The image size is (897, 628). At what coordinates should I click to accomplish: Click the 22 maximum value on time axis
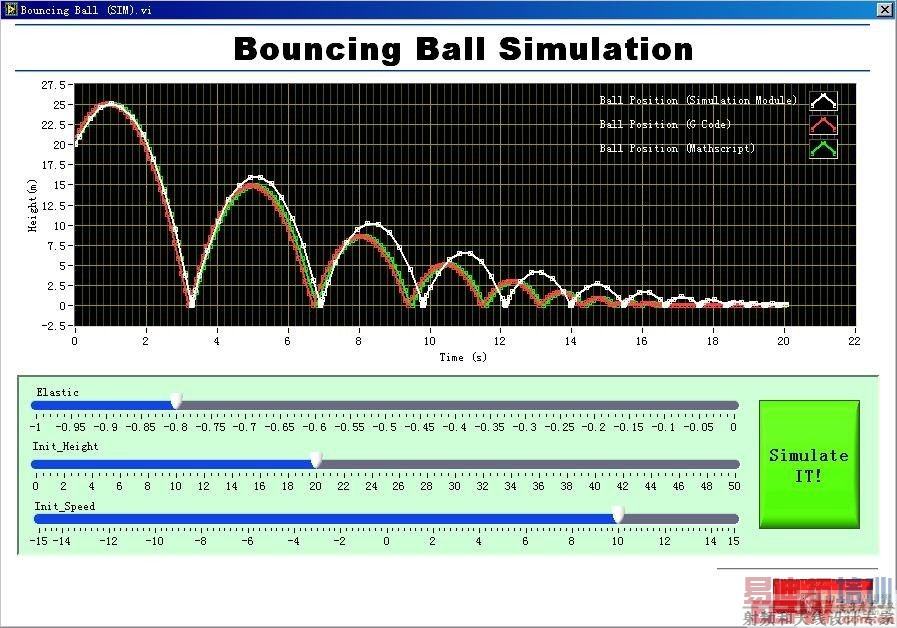854,341
